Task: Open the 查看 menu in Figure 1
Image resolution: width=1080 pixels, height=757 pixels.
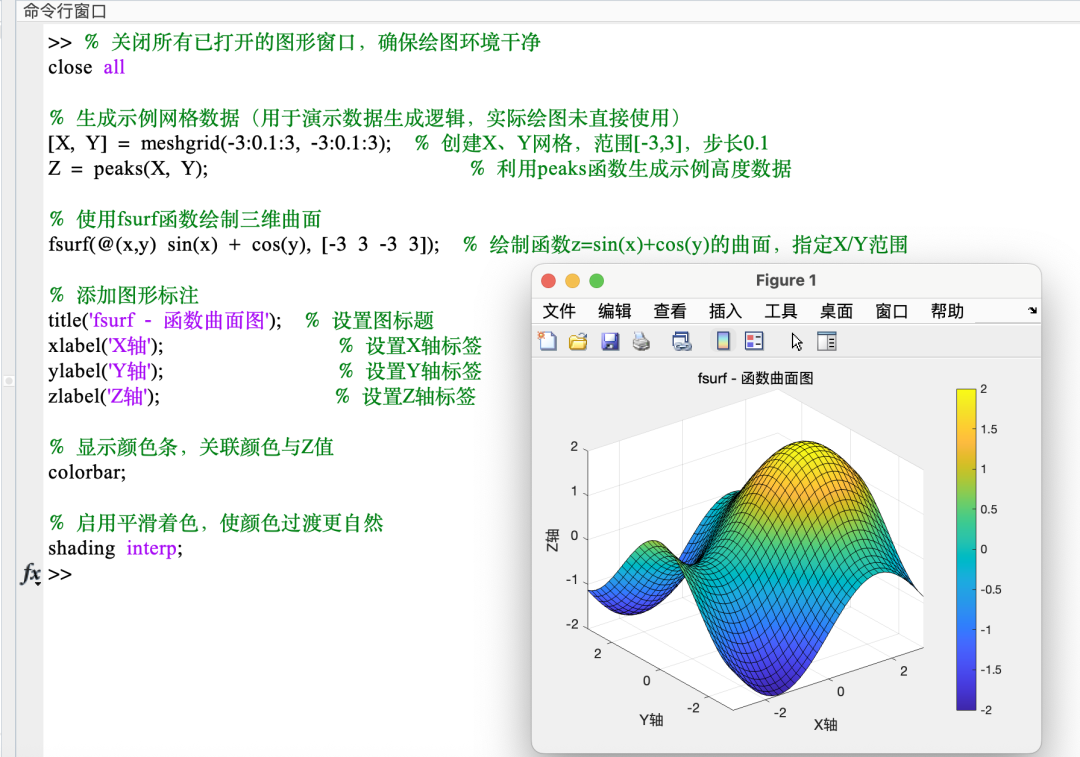Action: point(669,311)
